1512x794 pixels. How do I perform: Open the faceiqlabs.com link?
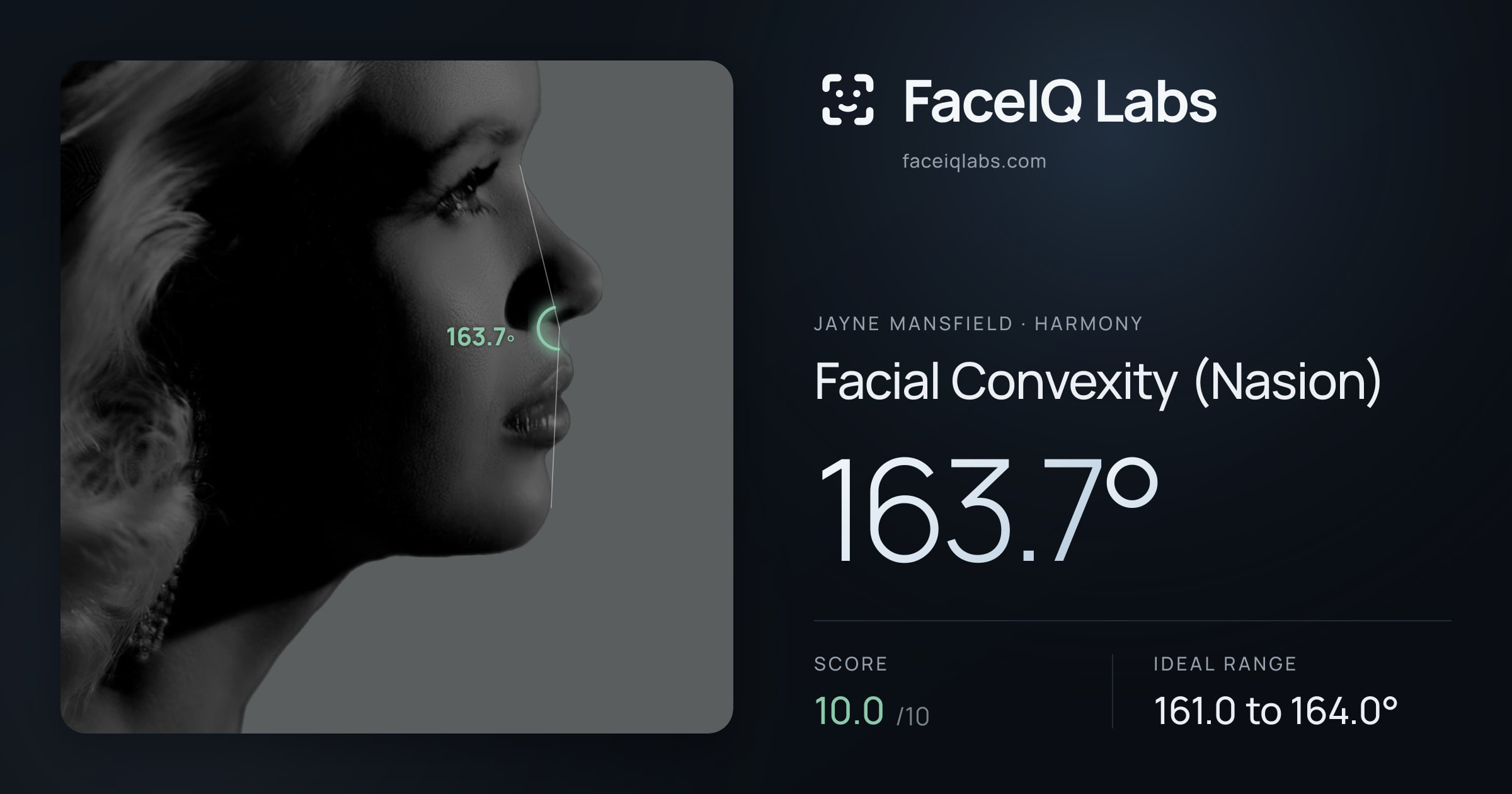click(974, 161)
